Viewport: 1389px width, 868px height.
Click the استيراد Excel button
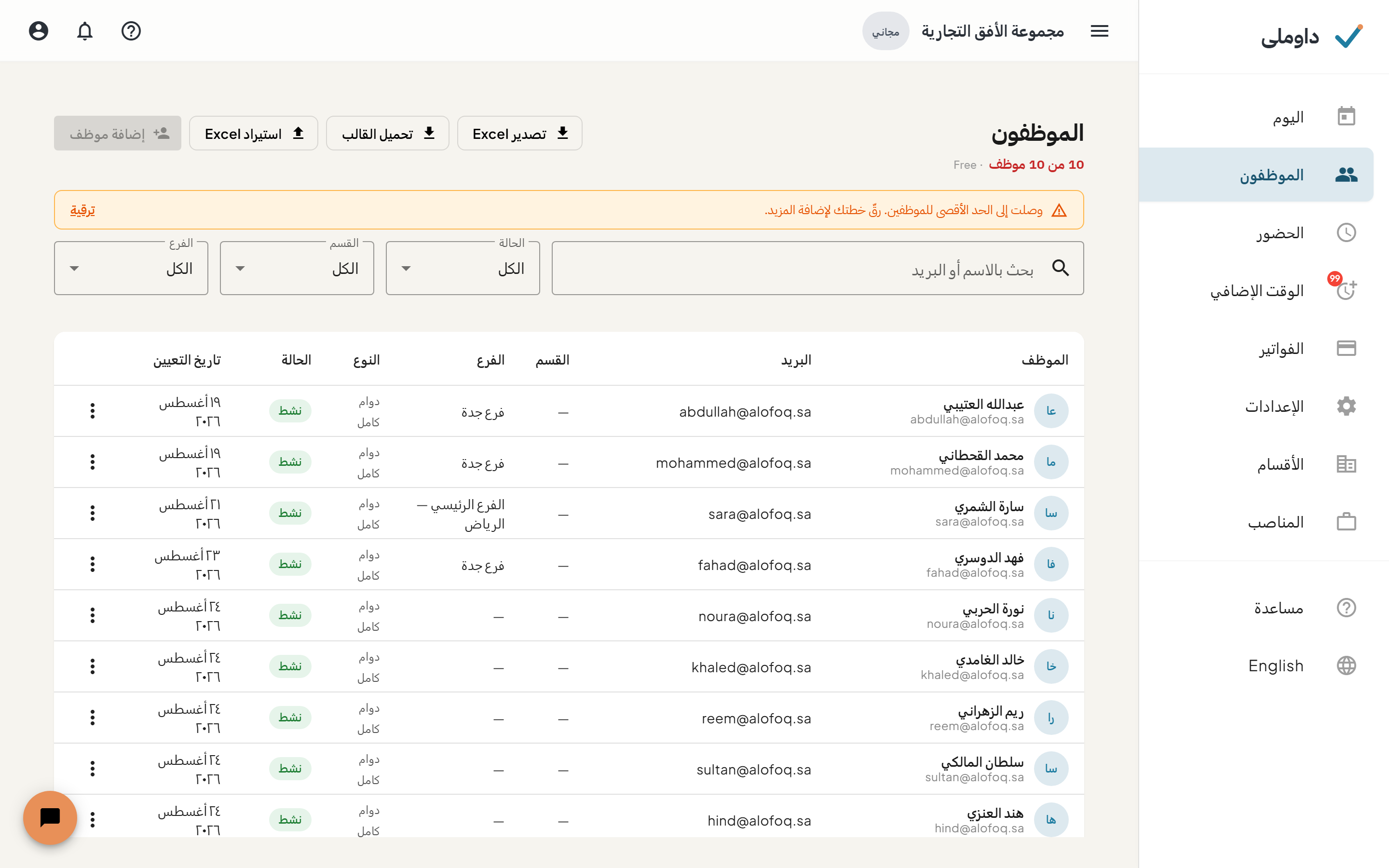click(253, 133)
